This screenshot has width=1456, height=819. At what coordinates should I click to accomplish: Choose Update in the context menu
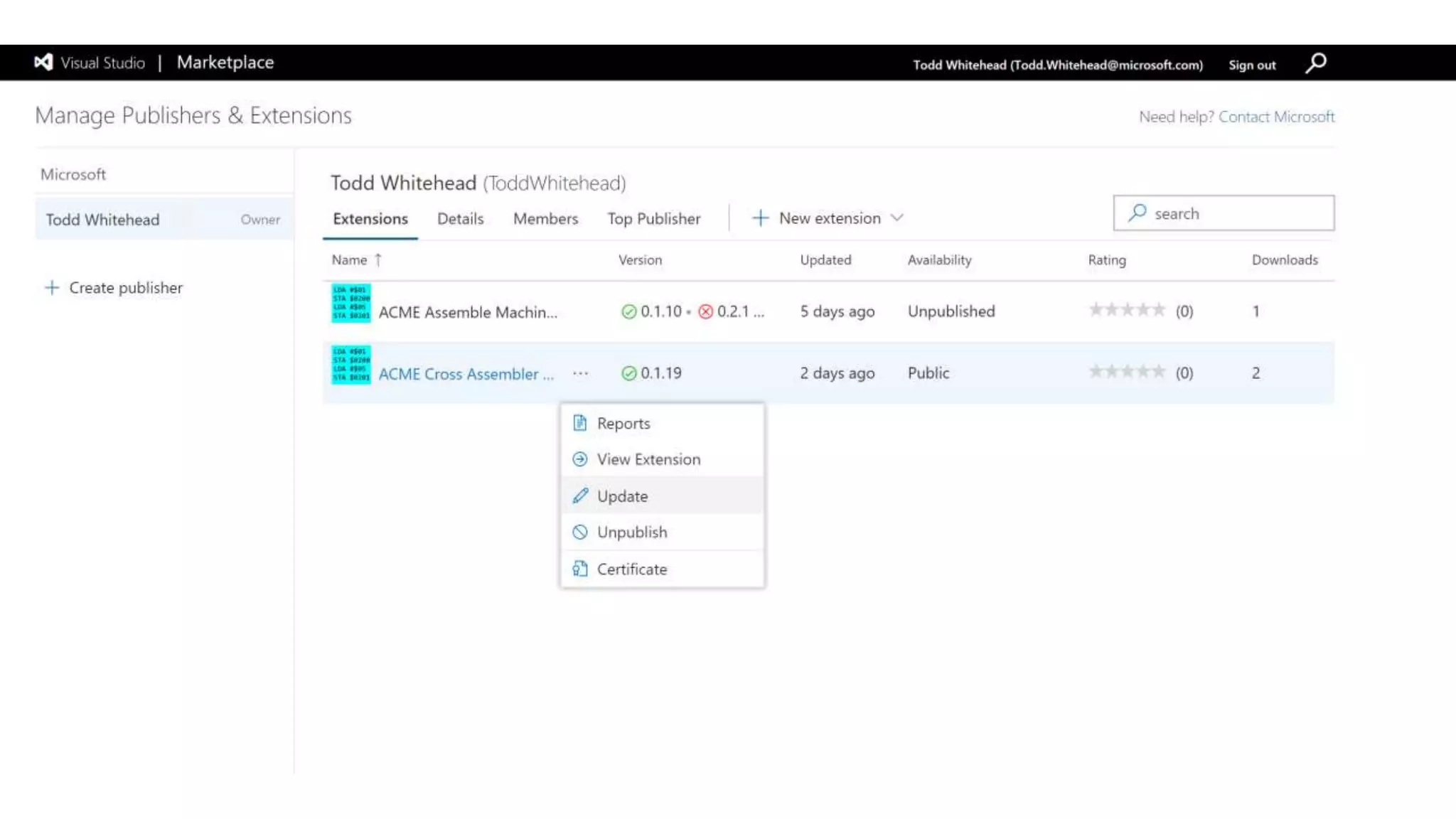pos(622,496)
